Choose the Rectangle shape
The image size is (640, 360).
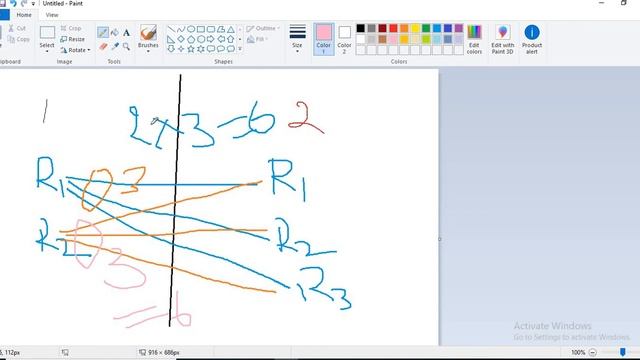pyautogui.click(x=201, y=29)
